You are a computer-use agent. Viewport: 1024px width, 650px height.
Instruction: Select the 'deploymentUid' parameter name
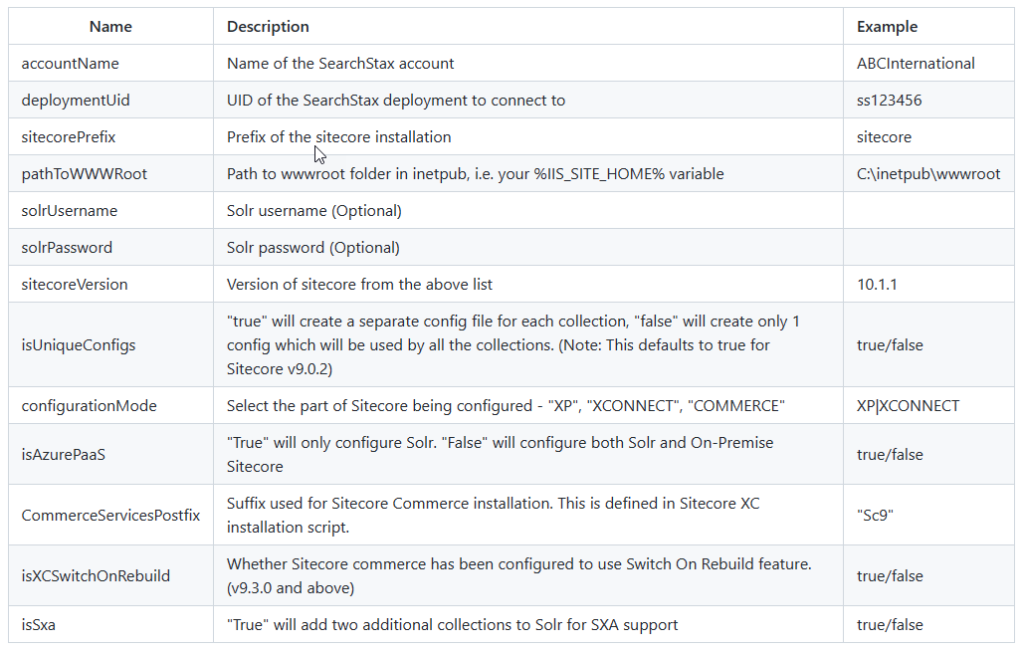(76, 100)
